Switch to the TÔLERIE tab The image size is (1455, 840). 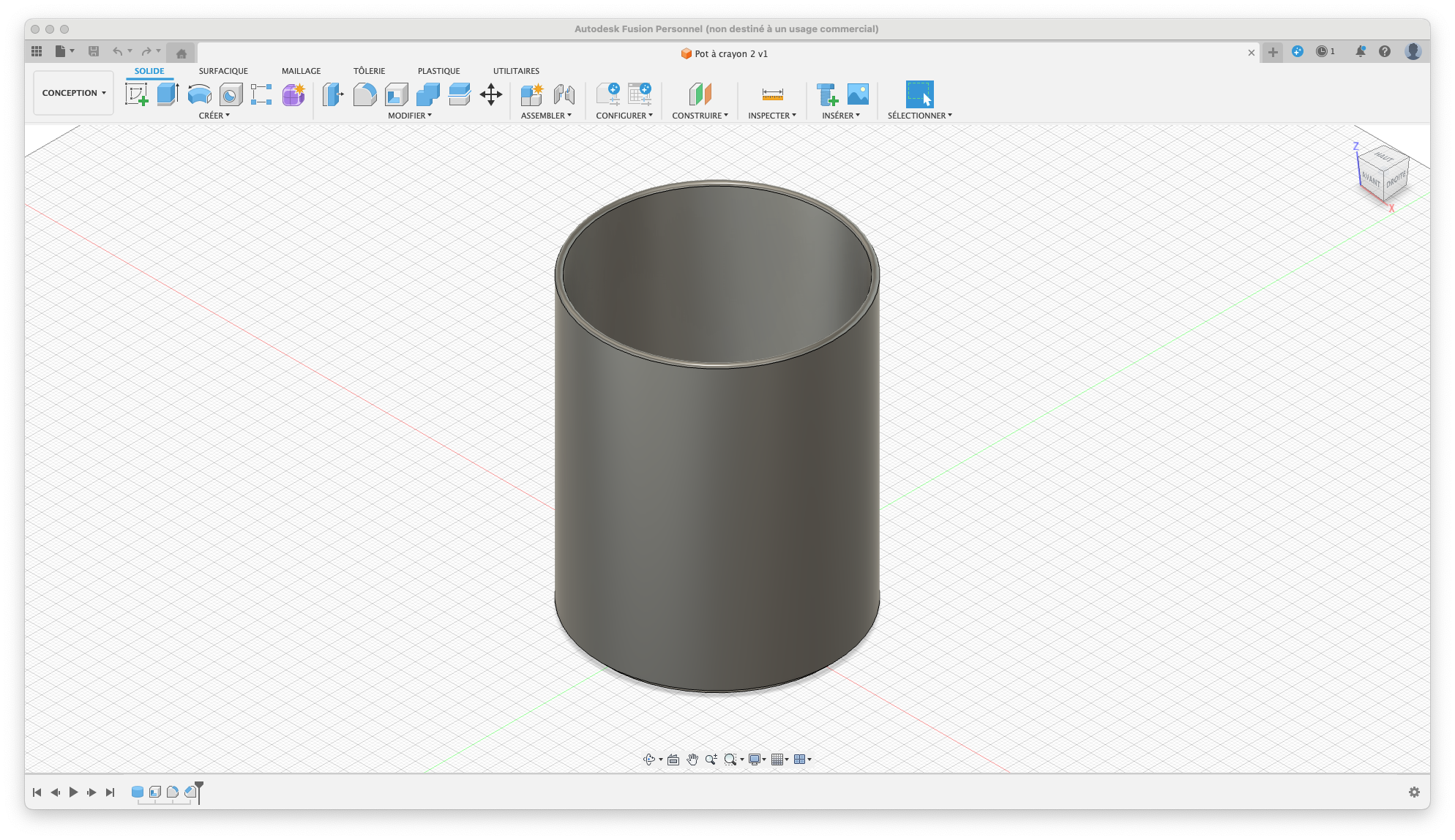tap(369, 71)
